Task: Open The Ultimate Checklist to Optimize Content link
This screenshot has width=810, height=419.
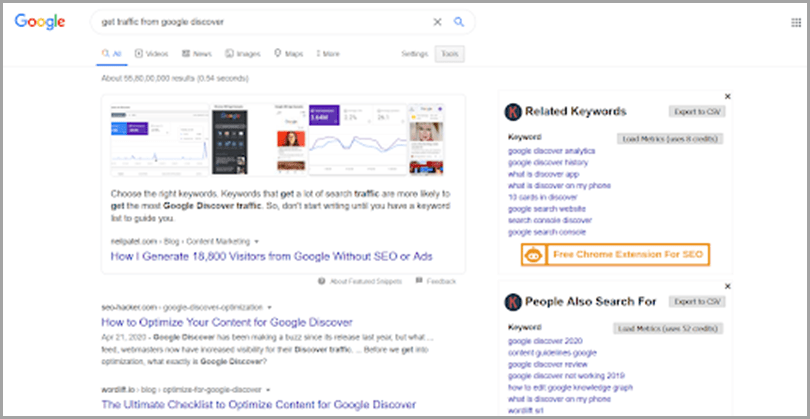Action: [258, 404]
